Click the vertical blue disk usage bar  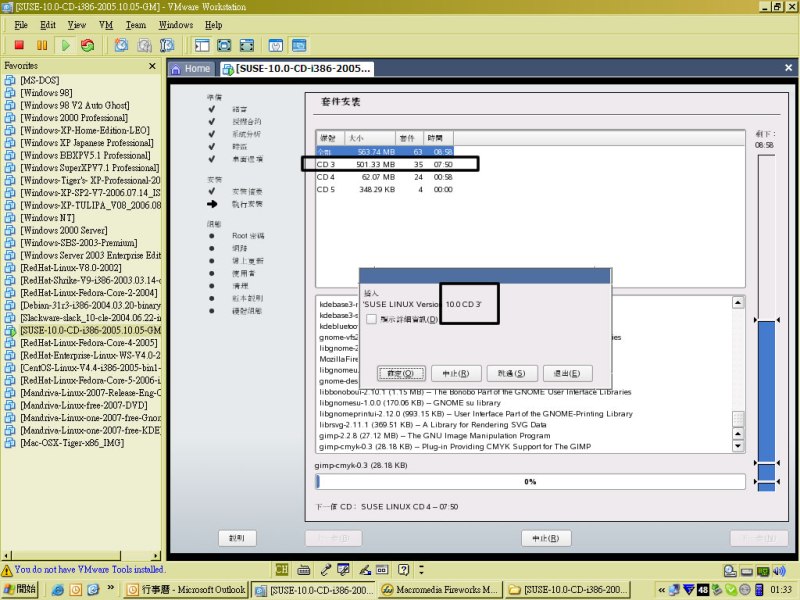[x=766, y=323]
